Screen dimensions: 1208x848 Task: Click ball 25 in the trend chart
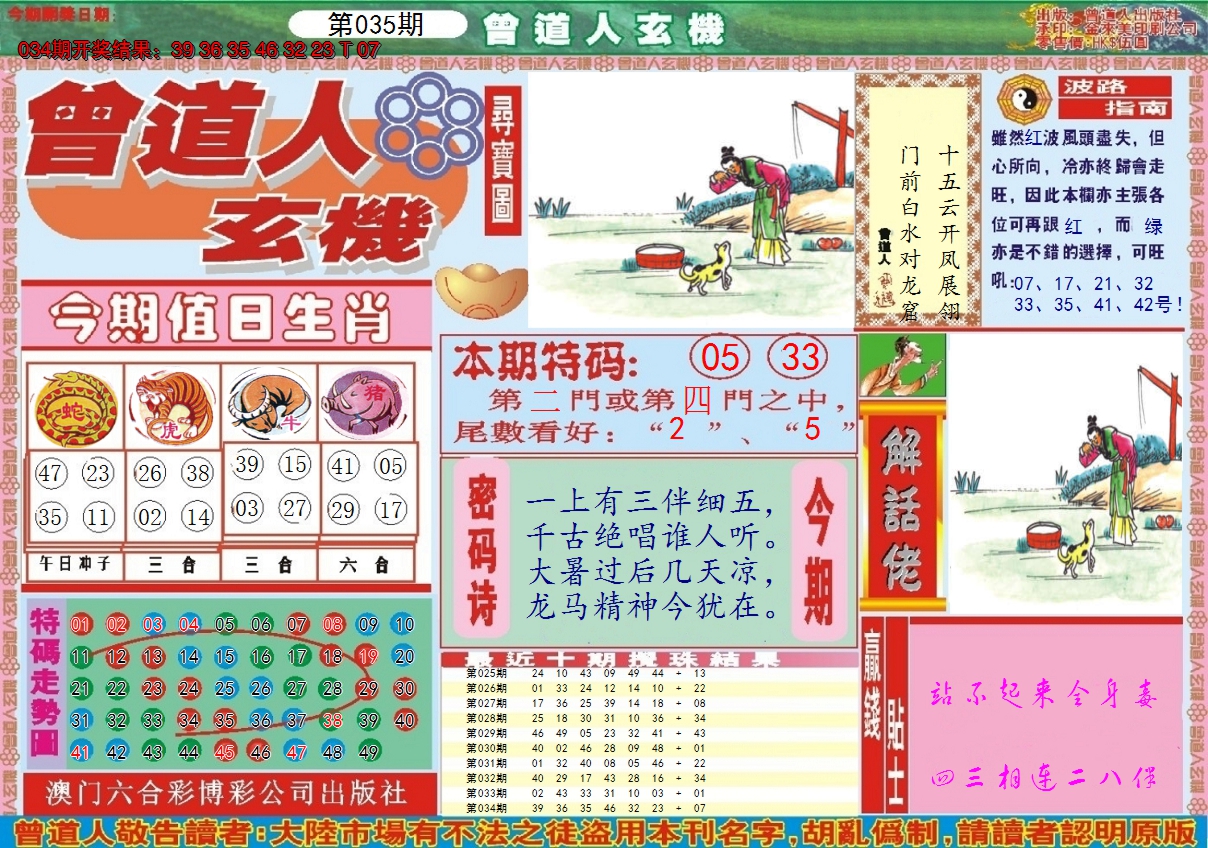coord(225,688)
